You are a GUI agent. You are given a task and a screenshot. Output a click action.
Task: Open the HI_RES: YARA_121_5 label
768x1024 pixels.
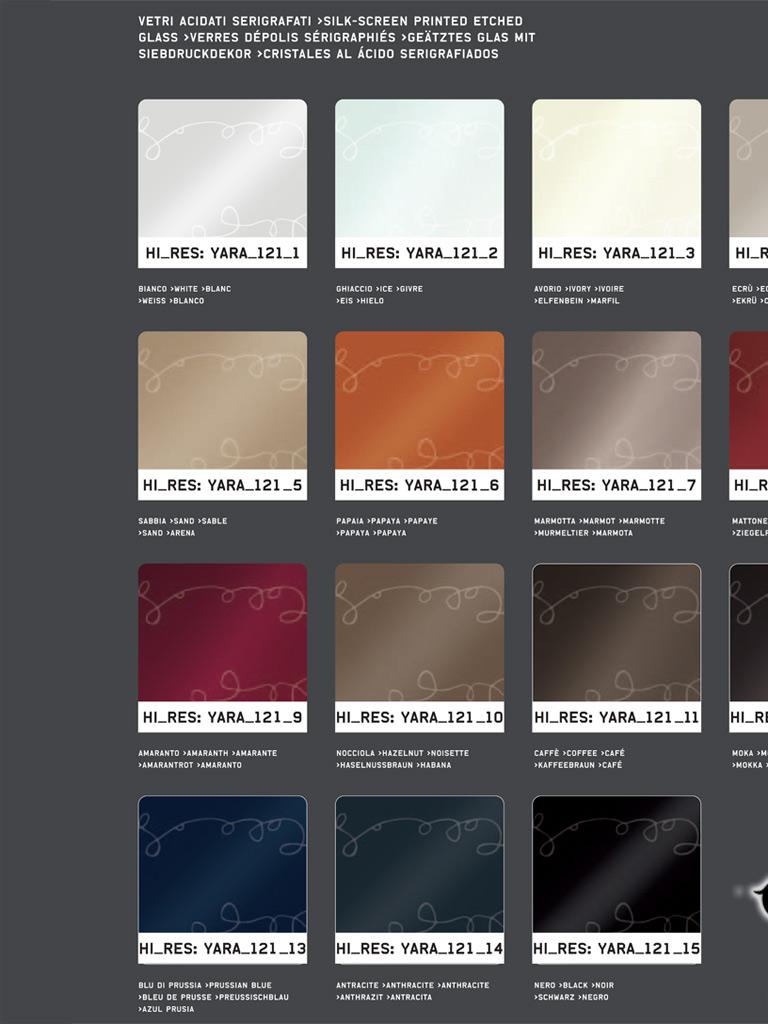coord(222,485)
